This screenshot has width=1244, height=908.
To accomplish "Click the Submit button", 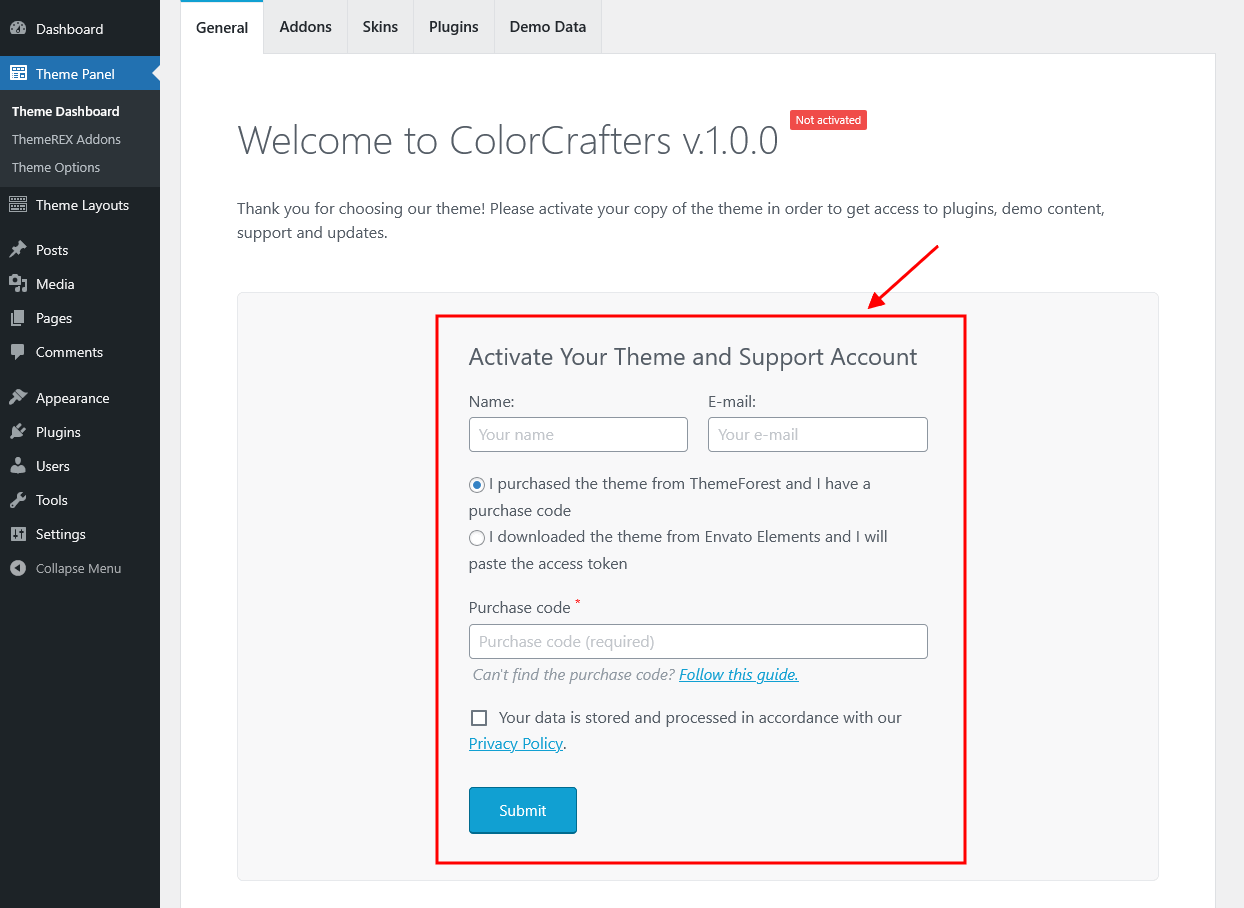I will (523, 811).
